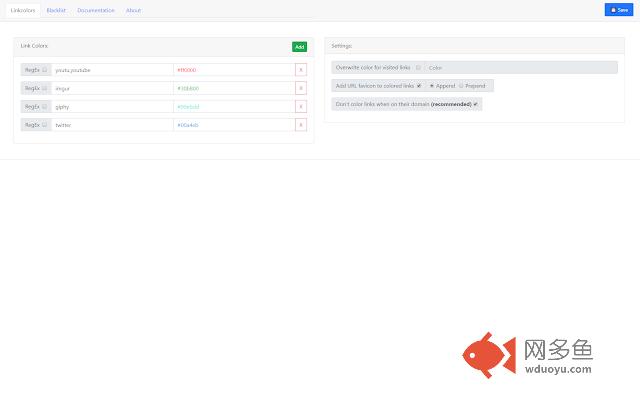Image resolution: width=640 pixels, height=400 pixels.
Task: Add a new link color rule
Action: [299, 47]
